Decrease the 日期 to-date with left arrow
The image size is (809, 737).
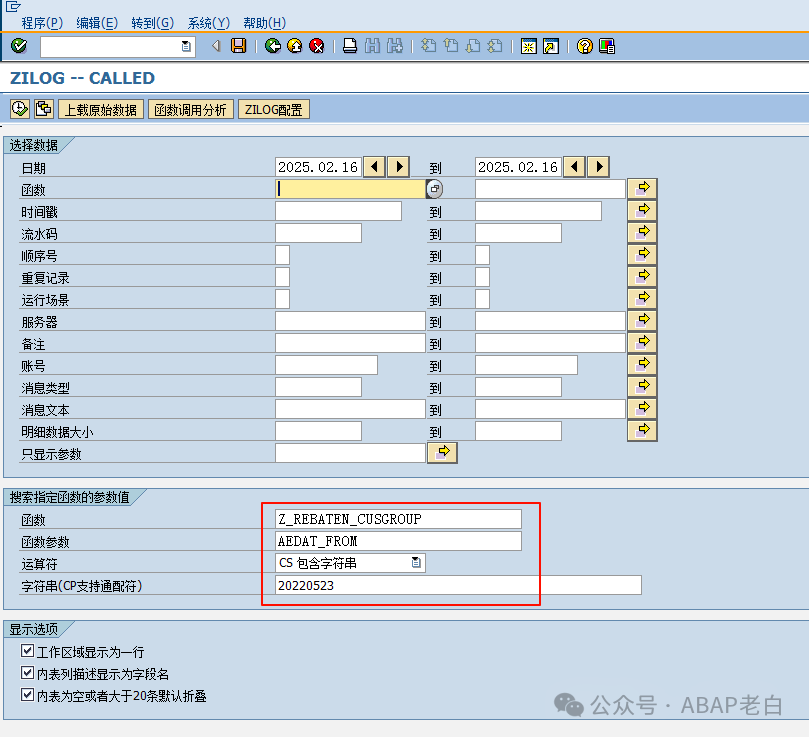pos(574,167)
